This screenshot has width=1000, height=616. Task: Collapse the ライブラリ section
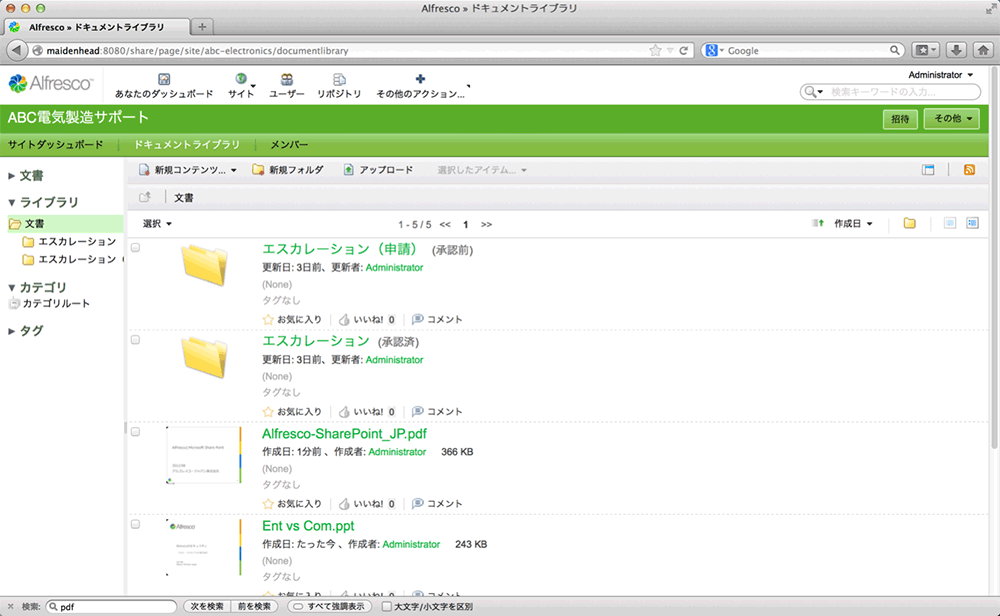coord(11,202)
